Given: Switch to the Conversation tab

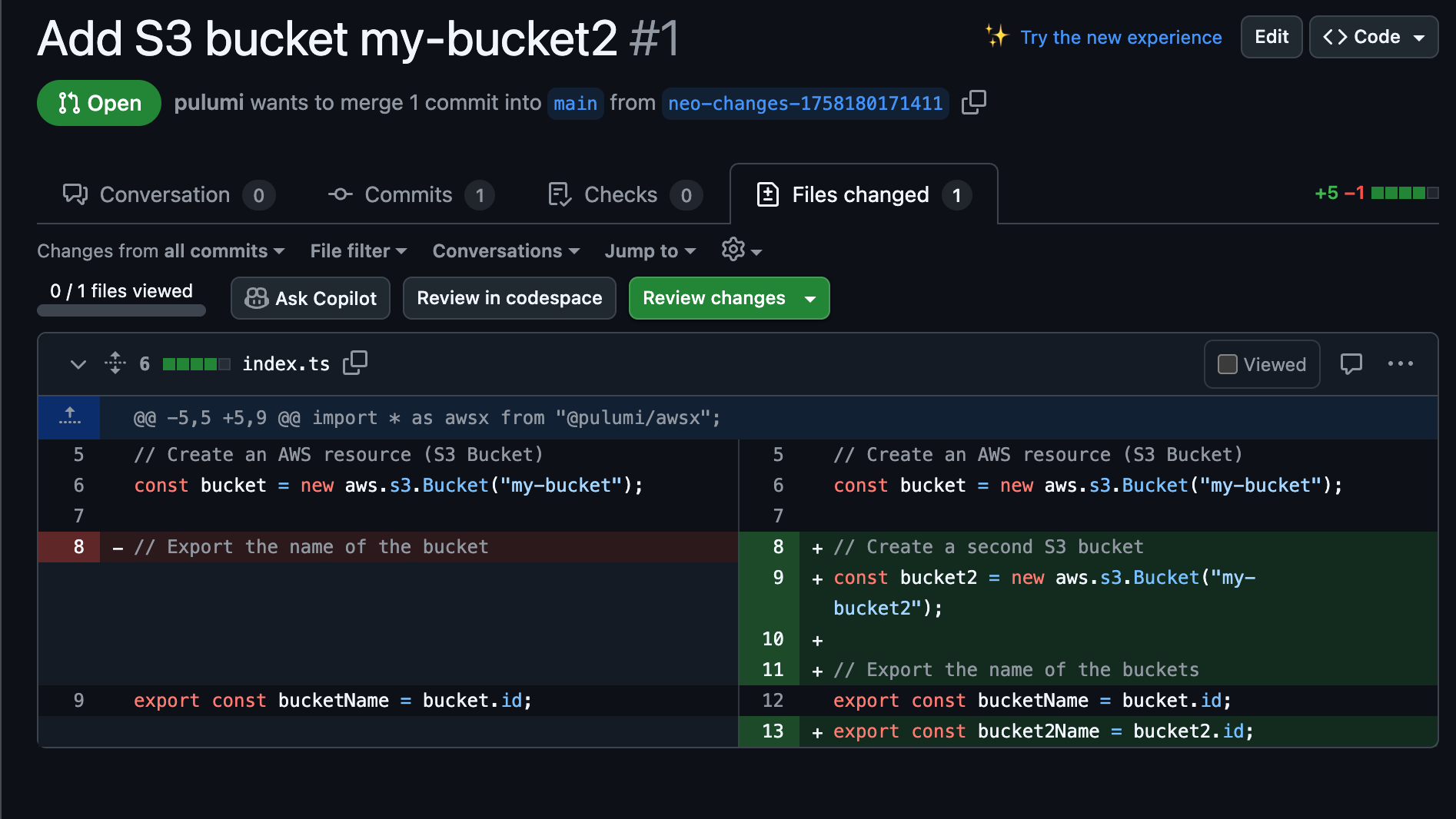Looking at the screenshot, I should pos(168,195).
